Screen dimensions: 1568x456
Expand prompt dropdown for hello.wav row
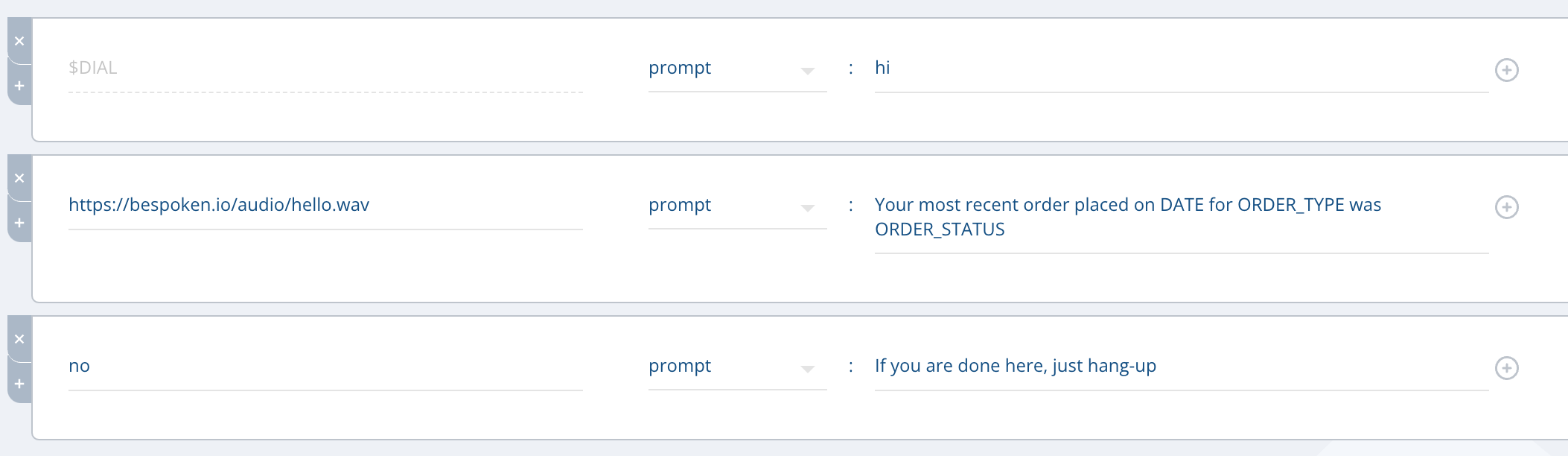tap(807, 208)
